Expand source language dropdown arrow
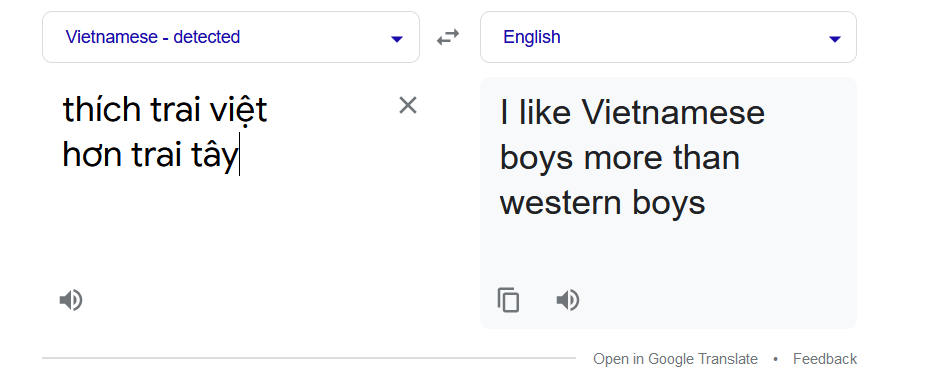Screen dimensions: 935x385 click(x=397, y=39)
